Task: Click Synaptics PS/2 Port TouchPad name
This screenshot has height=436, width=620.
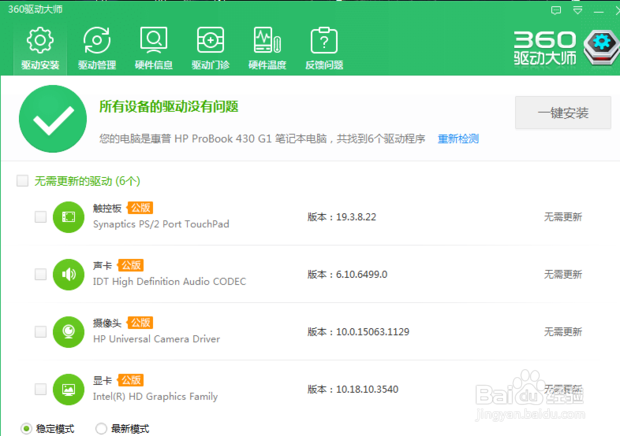Action: 161,224
